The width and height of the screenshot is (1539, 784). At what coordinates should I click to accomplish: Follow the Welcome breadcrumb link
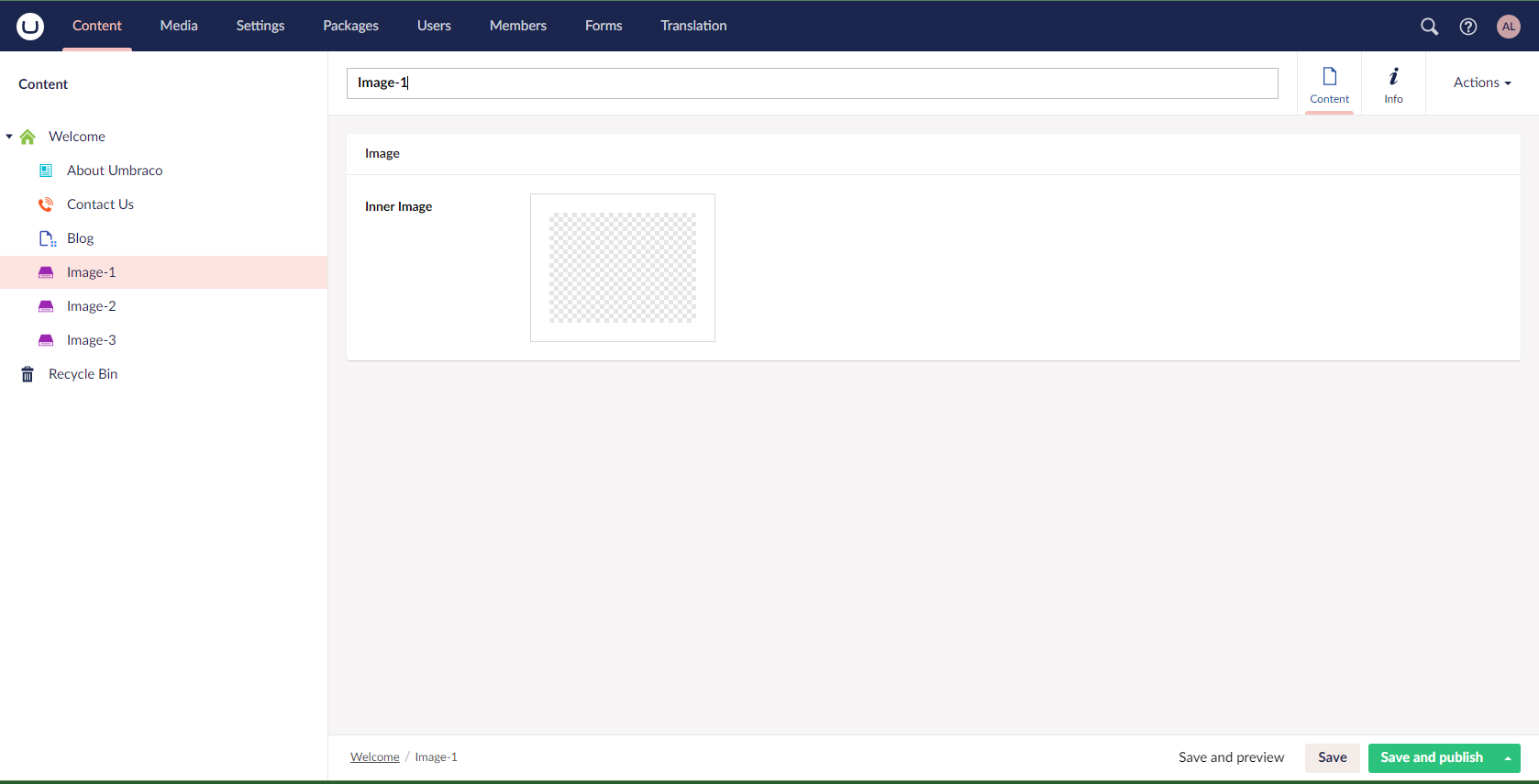pyautogui.click(x=375, y=757)
